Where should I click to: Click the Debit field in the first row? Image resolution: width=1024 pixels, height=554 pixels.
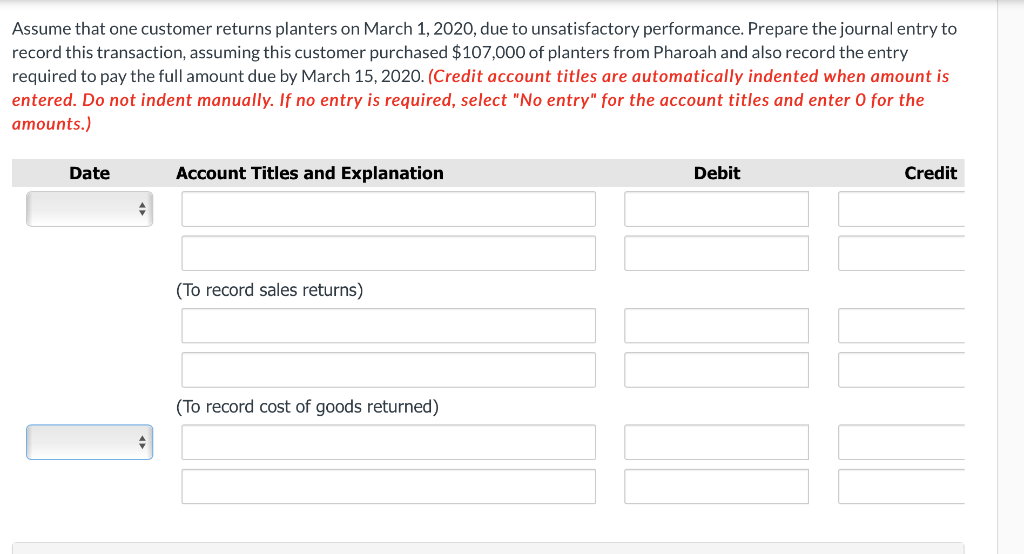click(x=716, y=209)
